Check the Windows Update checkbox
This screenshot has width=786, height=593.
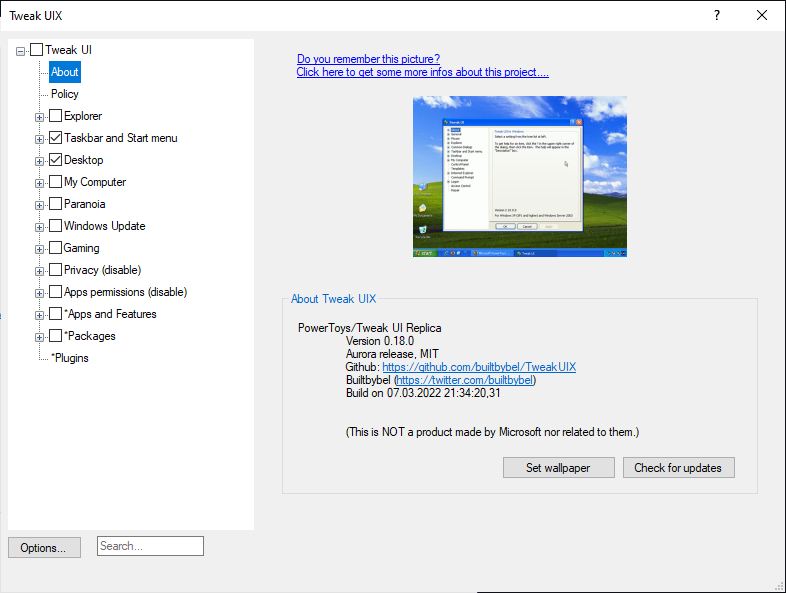[56, 226]
